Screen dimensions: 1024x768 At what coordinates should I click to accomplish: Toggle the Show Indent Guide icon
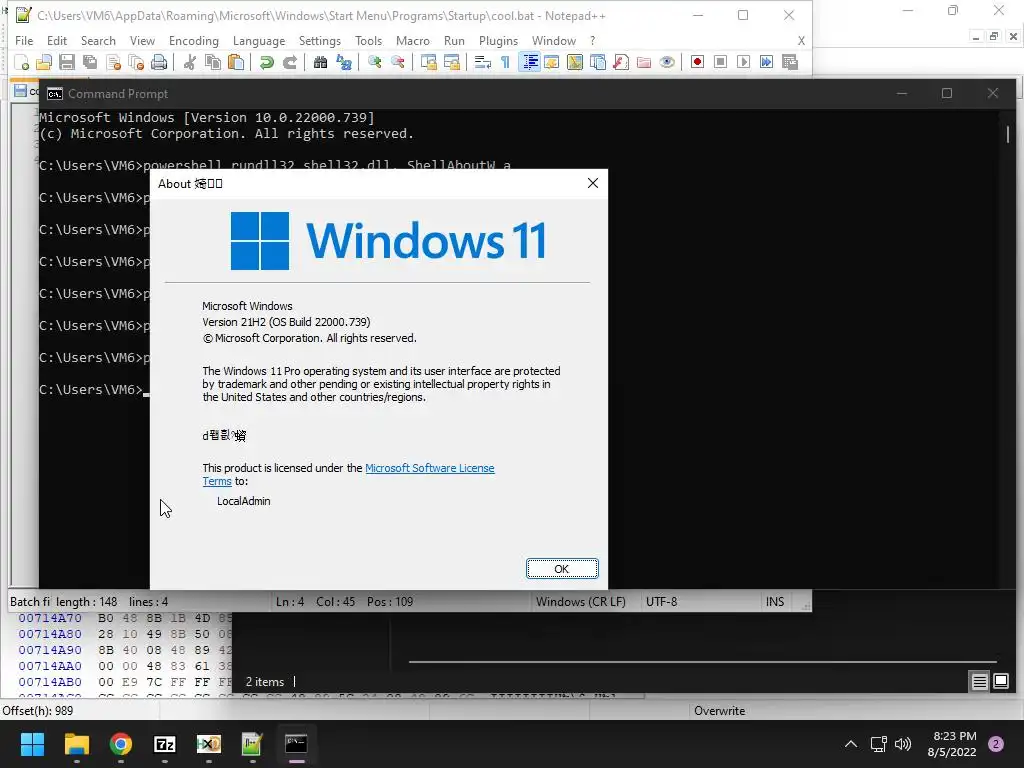tap(530, 62)
